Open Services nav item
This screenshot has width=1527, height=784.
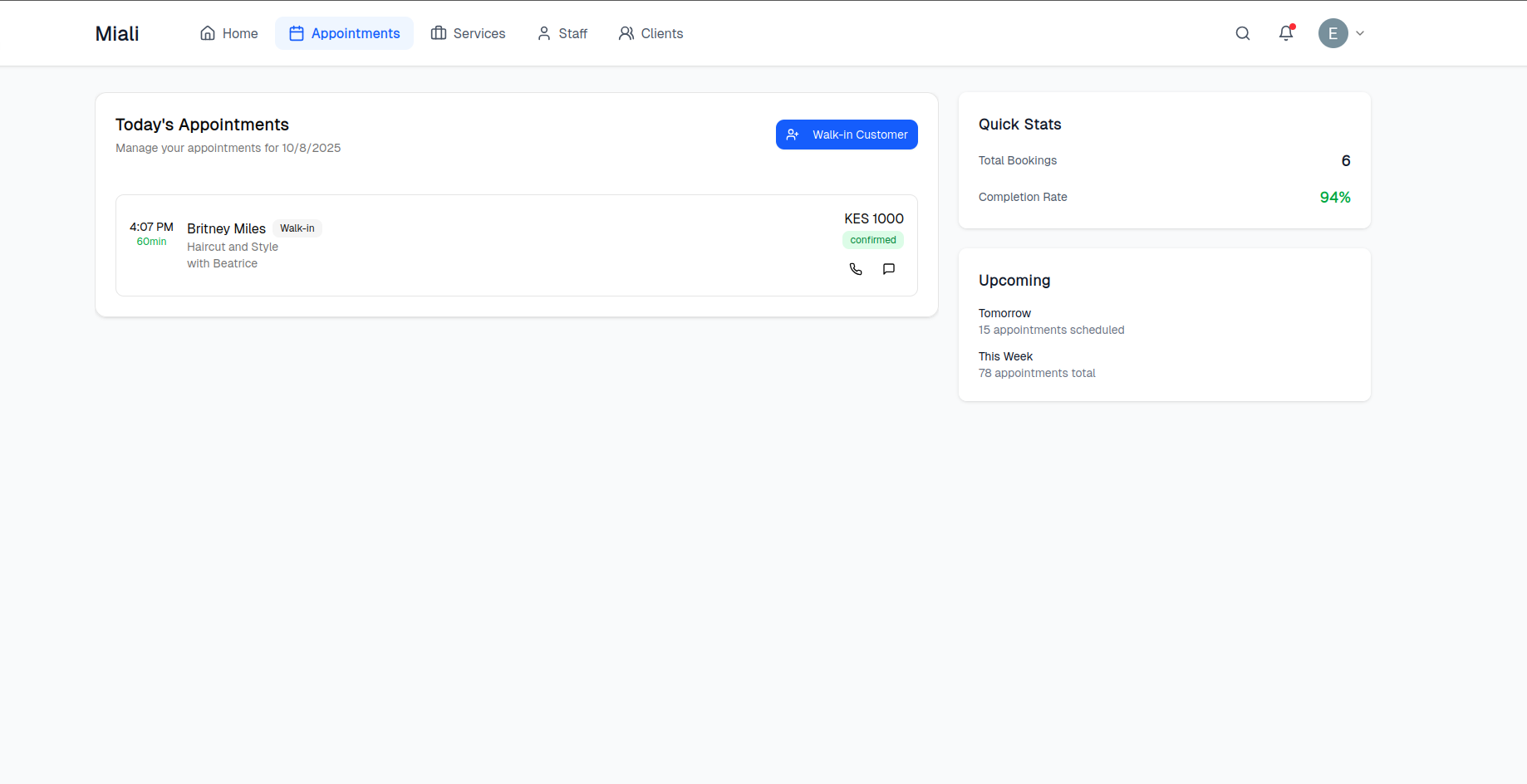click(x=468, y=33)
